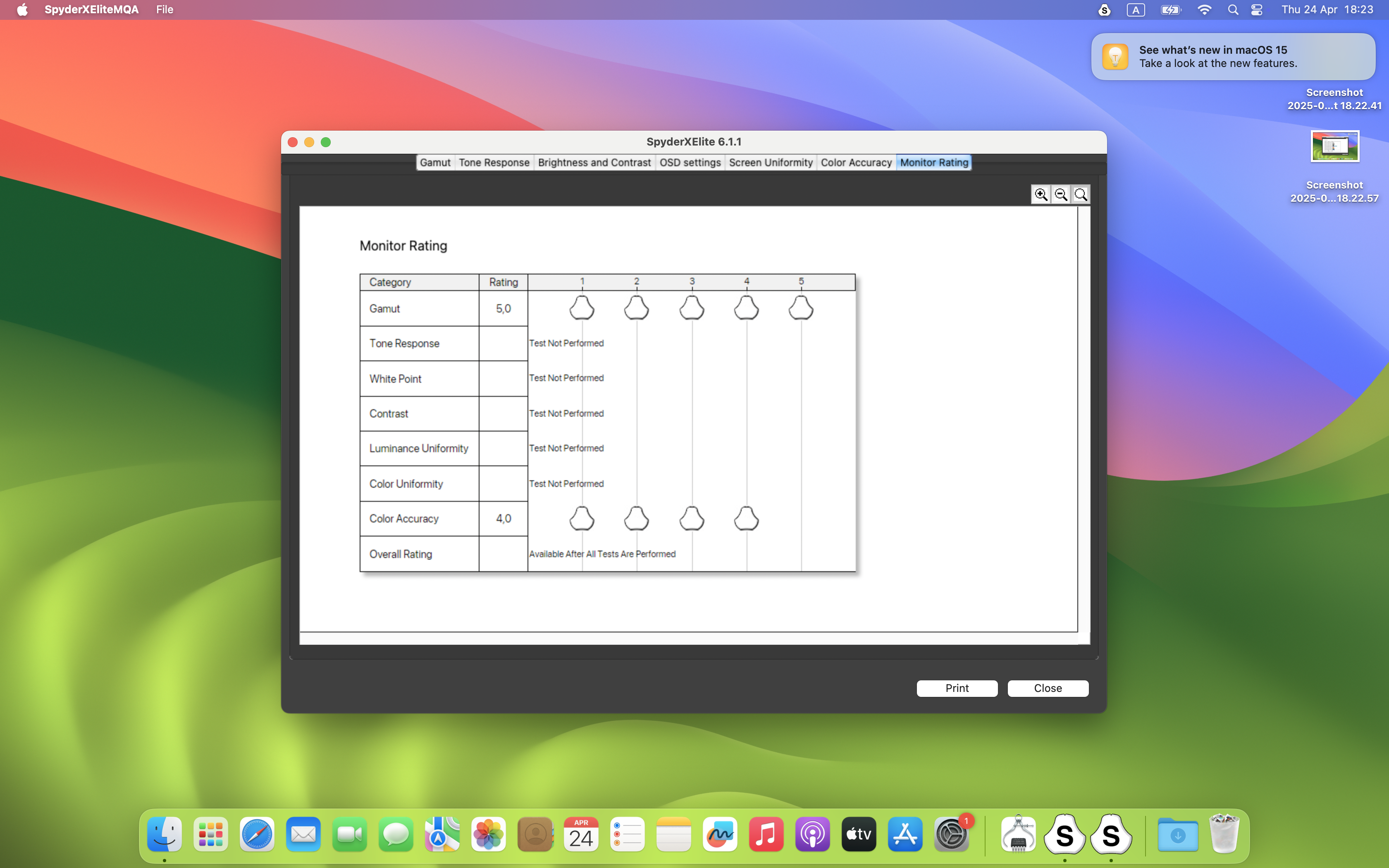Image resolution: width=1389 pixels, height=868 pixels.
Task: Click the zoom out magnifier icon
Action: click(1061, 195)
